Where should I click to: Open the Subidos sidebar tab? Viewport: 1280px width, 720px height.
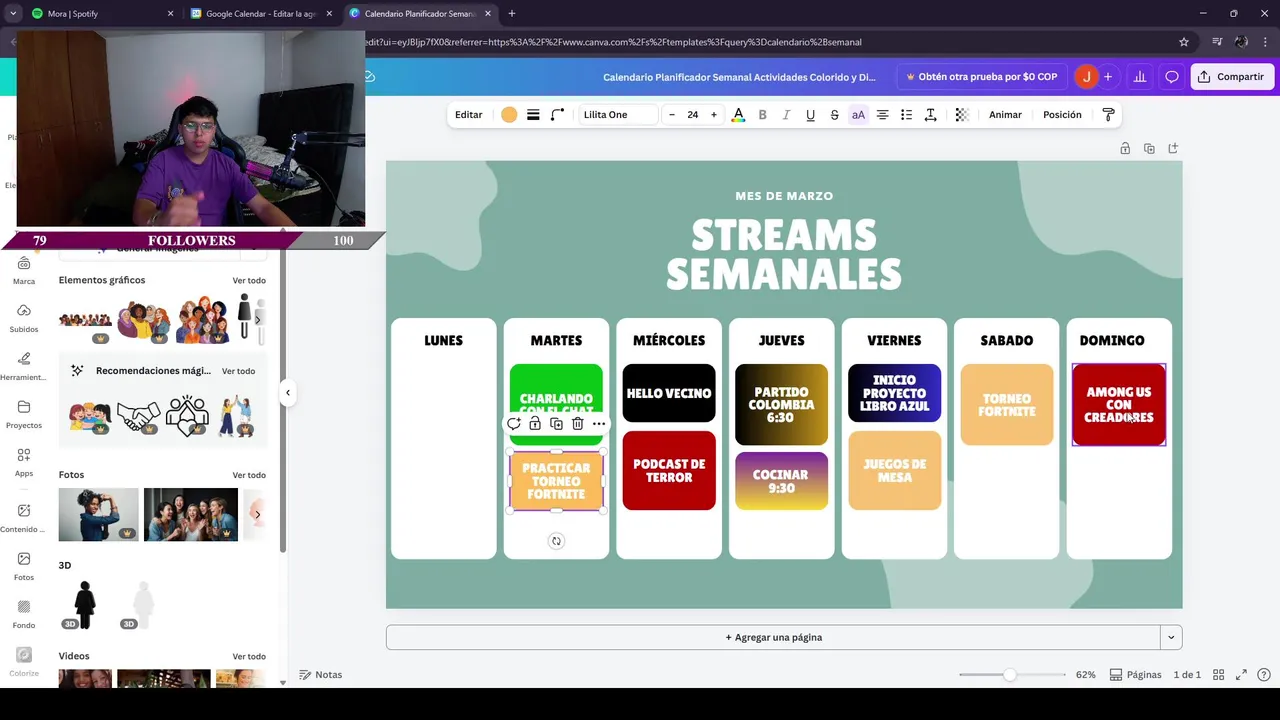tap(24, 319)
